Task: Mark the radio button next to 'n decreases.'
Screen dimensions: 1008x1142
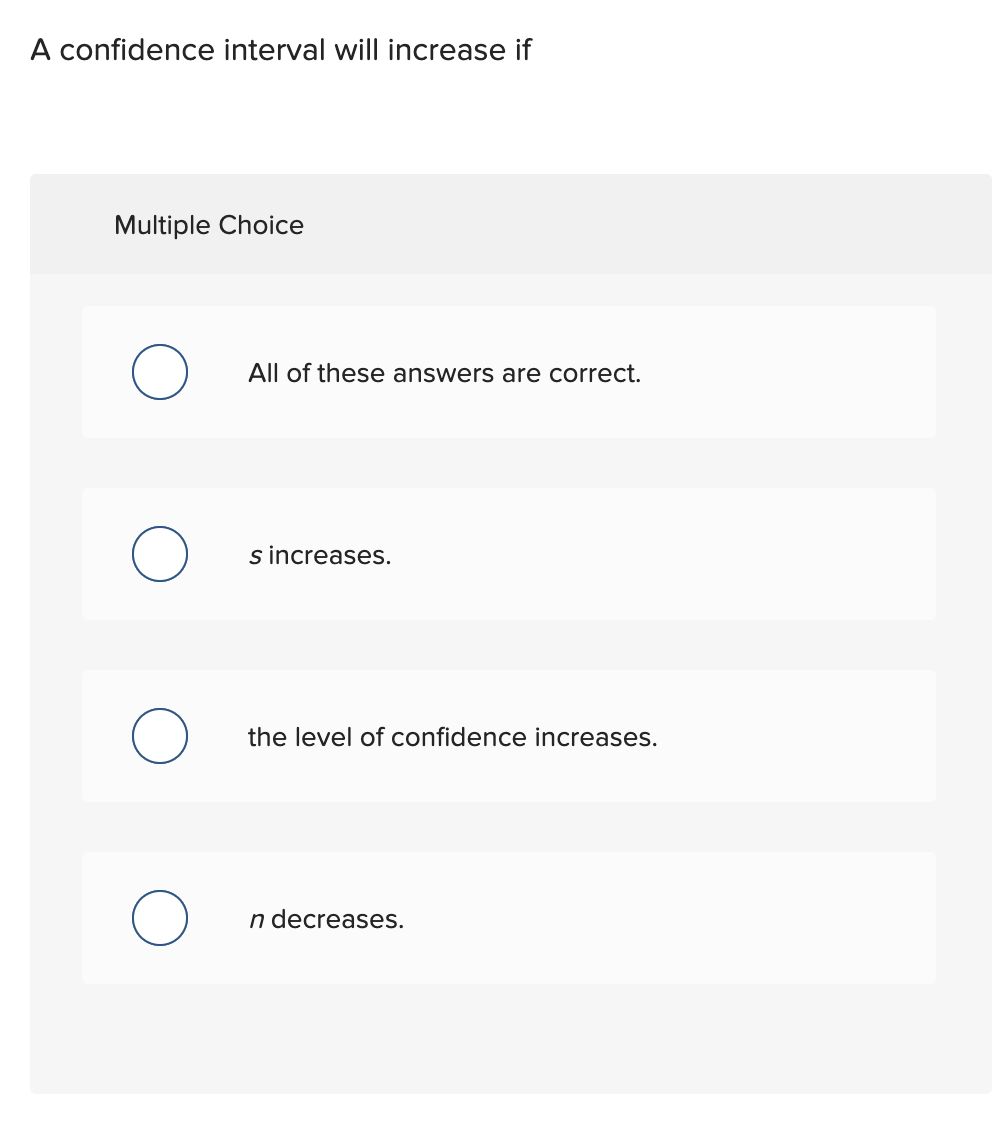Action: [x=159, y=917]
